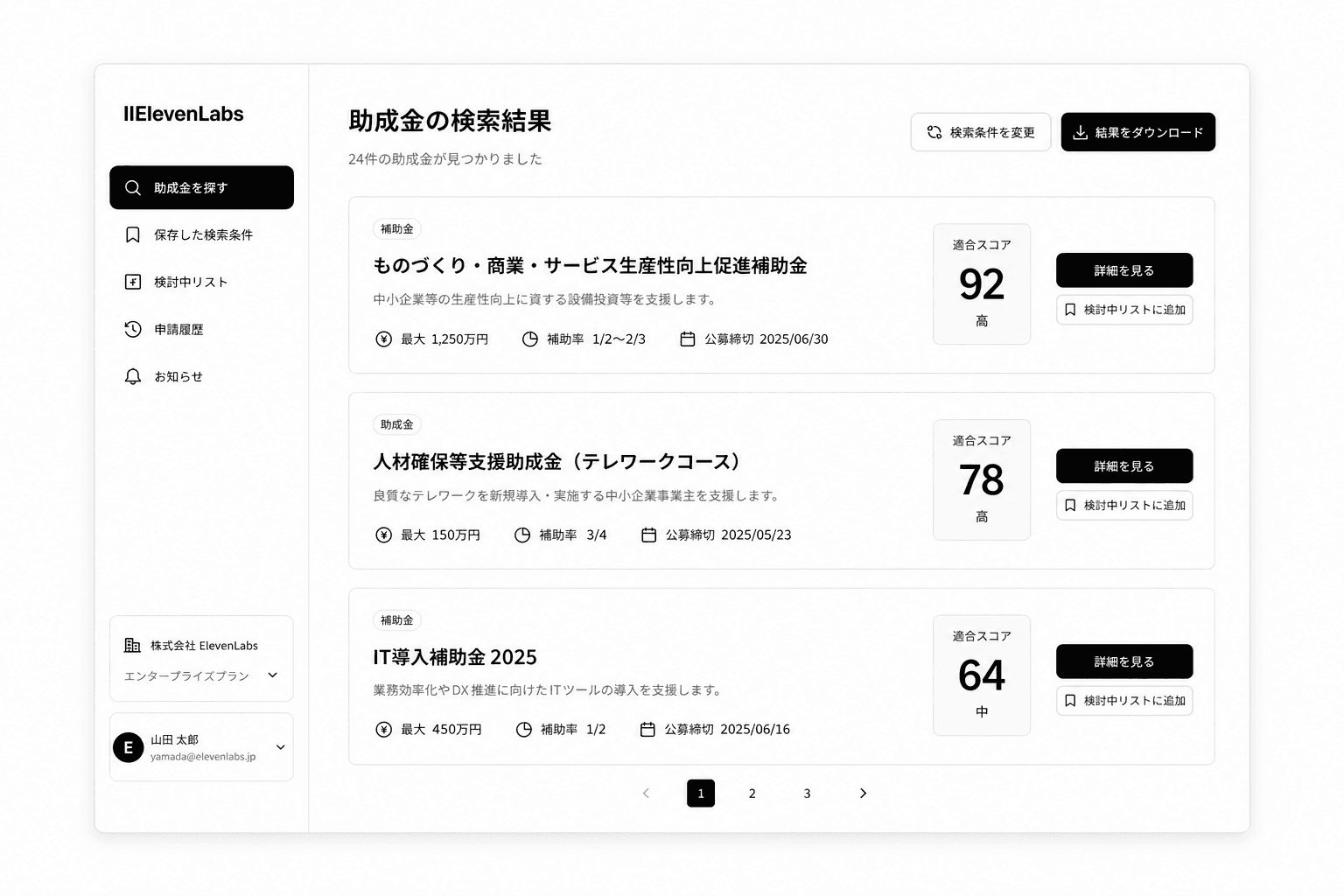The height and width of the screenshot is (896, 1344).
Task: Open the ものづくり・商業・サービス生産性向上促進補助金 title
Action: 590,265
